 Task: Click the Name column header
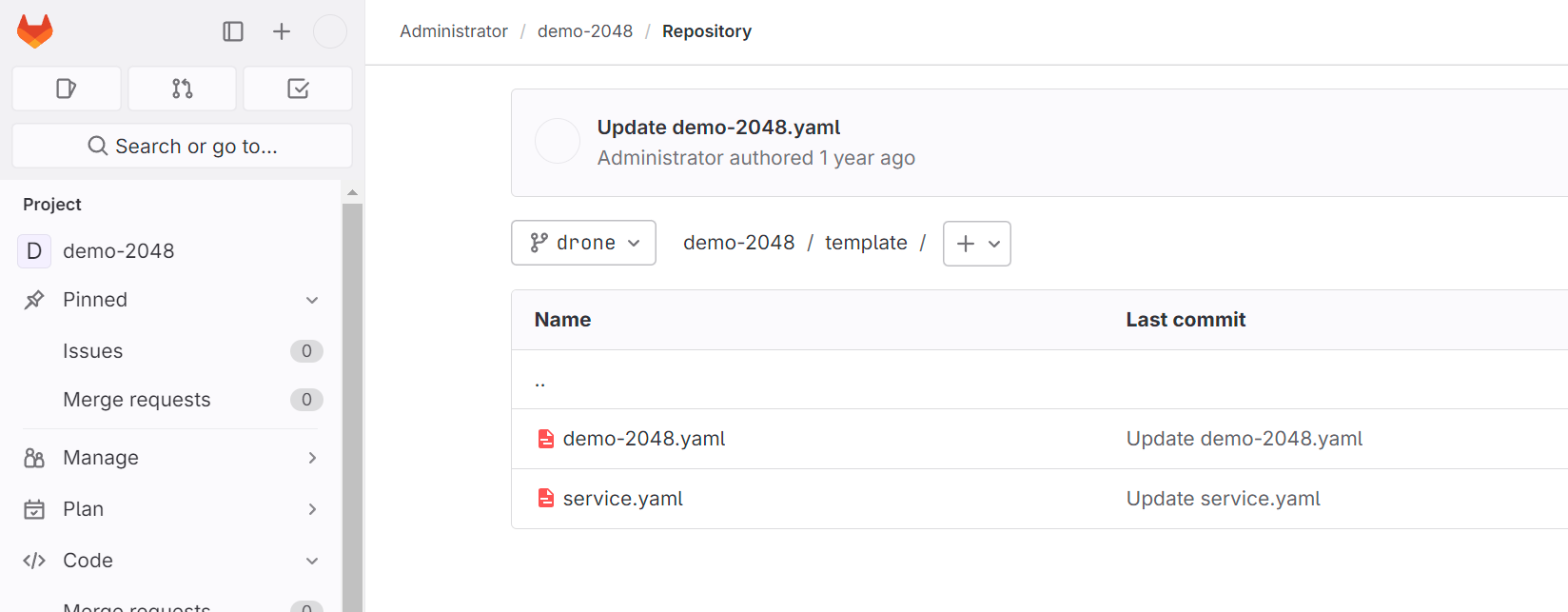pyautogui.click(x=562, y=320)
